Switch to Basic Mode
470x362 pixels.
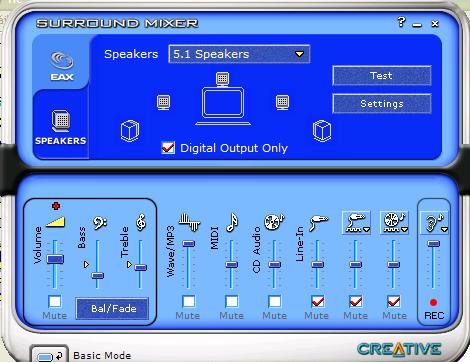click(x=49, y=355)
